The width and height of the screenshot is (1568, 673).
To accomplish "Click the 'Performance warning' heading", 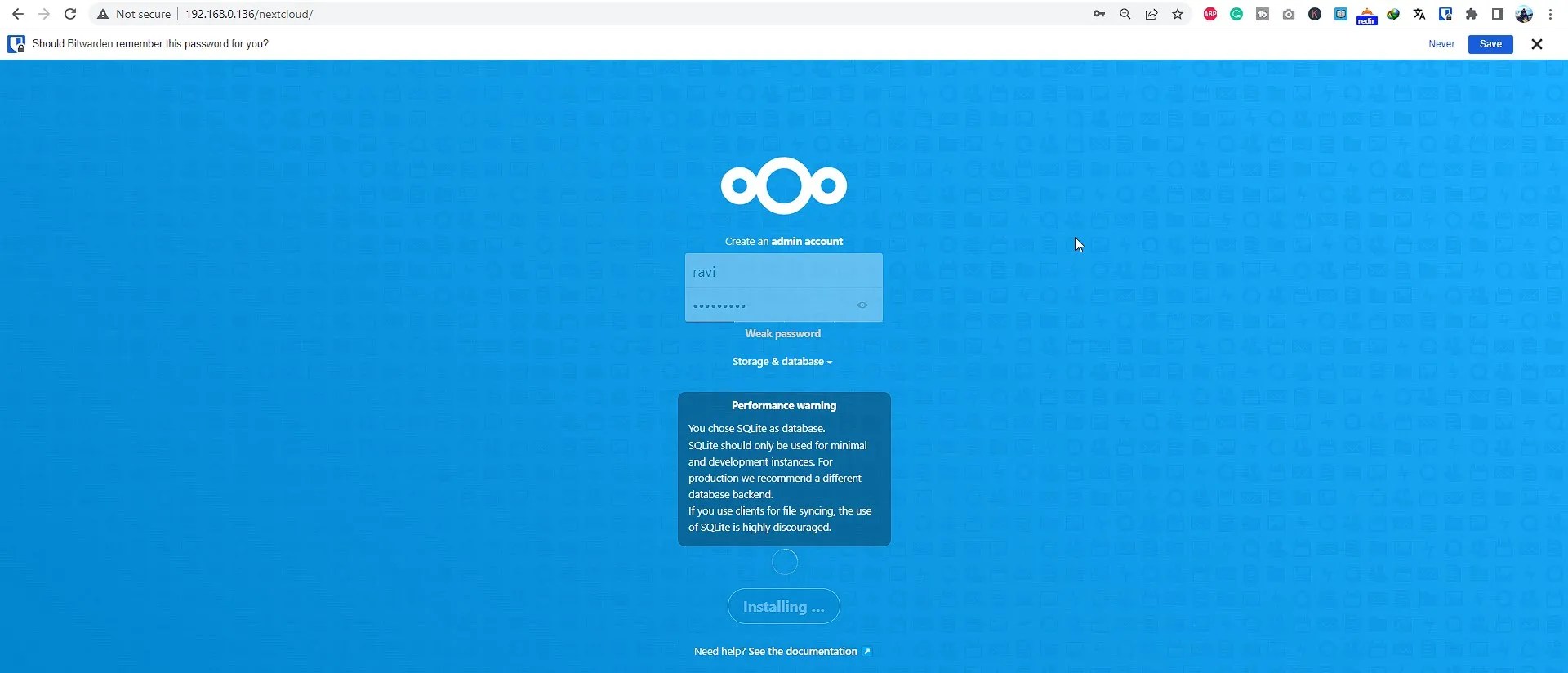I will tap(784, 405).
